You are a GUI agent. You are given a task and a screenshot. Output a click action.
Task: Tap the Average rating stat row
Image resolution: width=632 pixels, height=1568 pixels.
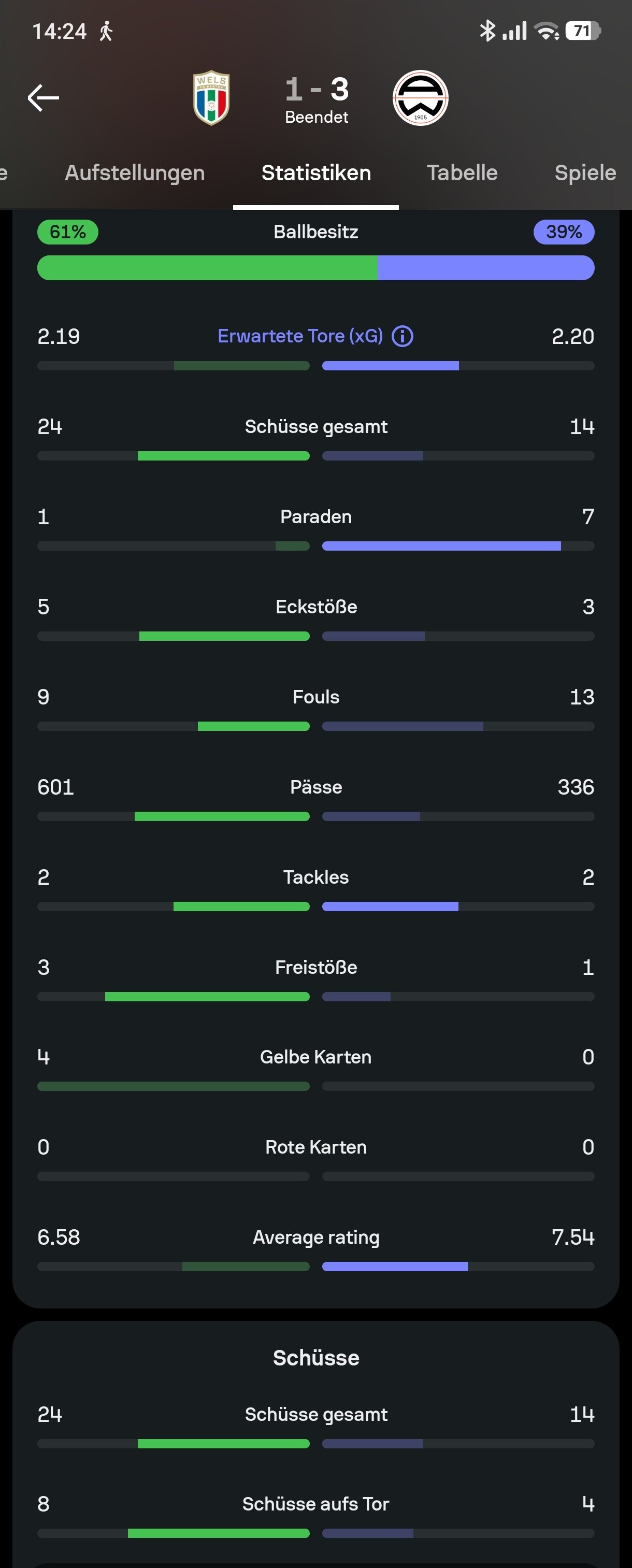(x=316, y=1248)
